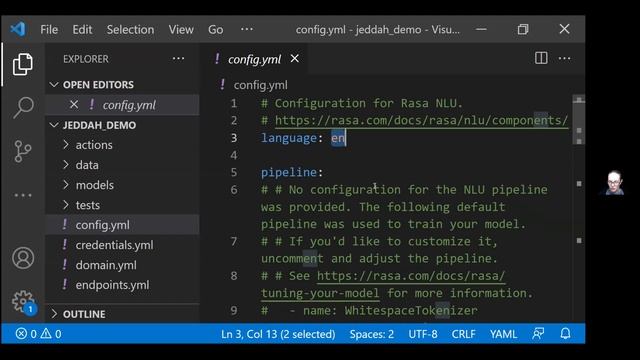The width and height of the screenshot is (640, 360).
Task: Change language mode via YAML
Action: [x=503, y=334]
